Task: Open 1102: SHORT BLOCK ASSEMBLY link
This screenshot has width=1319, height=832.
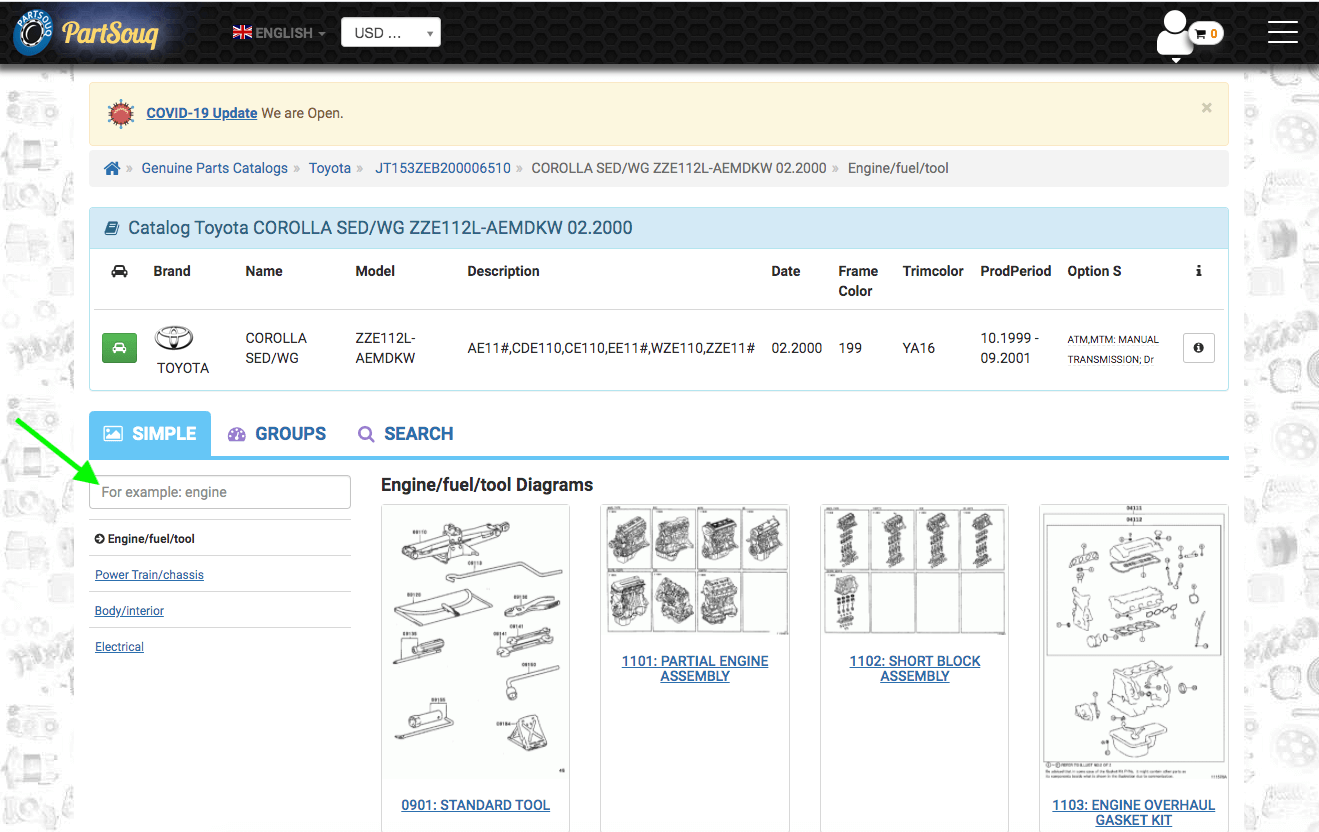Action: coord(915,669)
